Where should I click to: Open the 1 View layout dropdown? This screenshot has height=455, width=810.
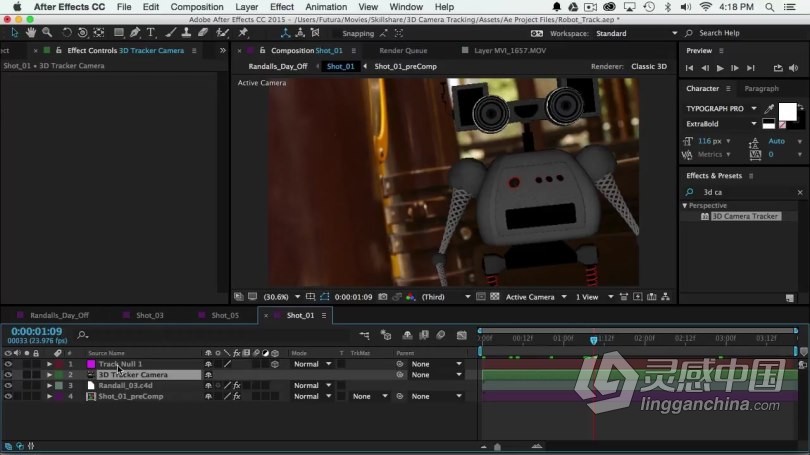pos(594,297)
